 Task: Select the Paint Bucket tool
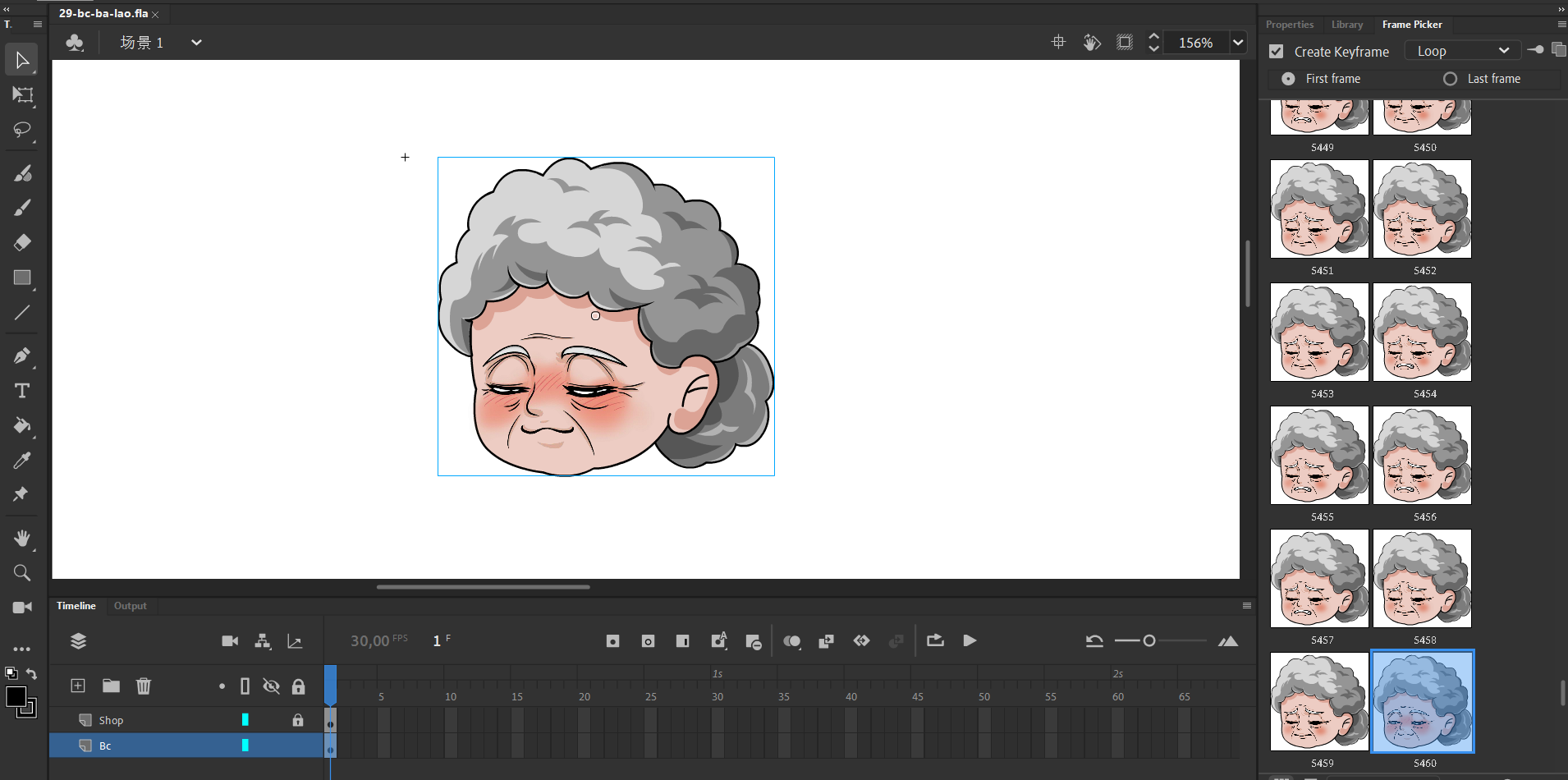tap(22, 425)
